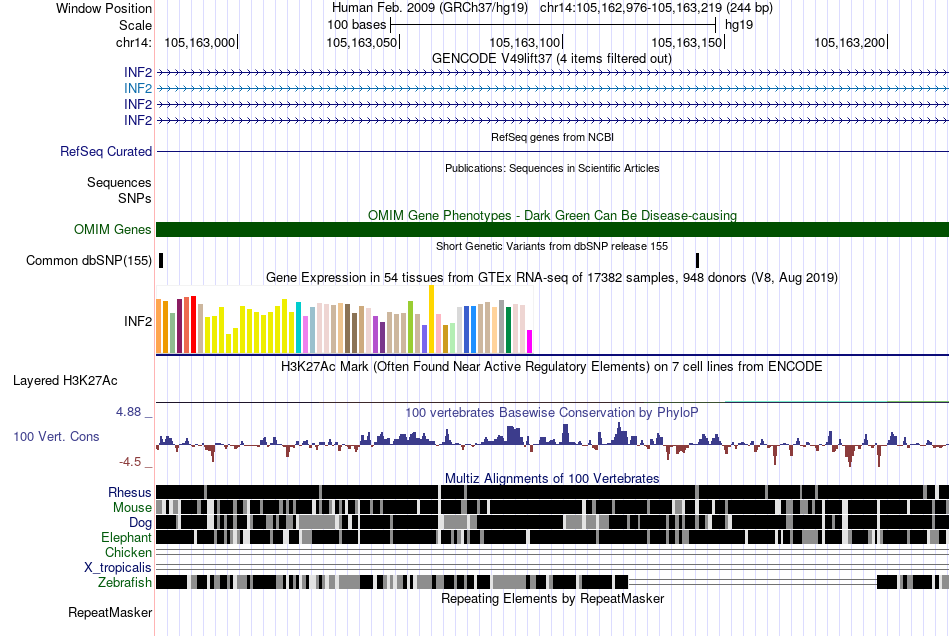
Task: Click the Mouse alignment label
Action: click(x=132, y=508)
